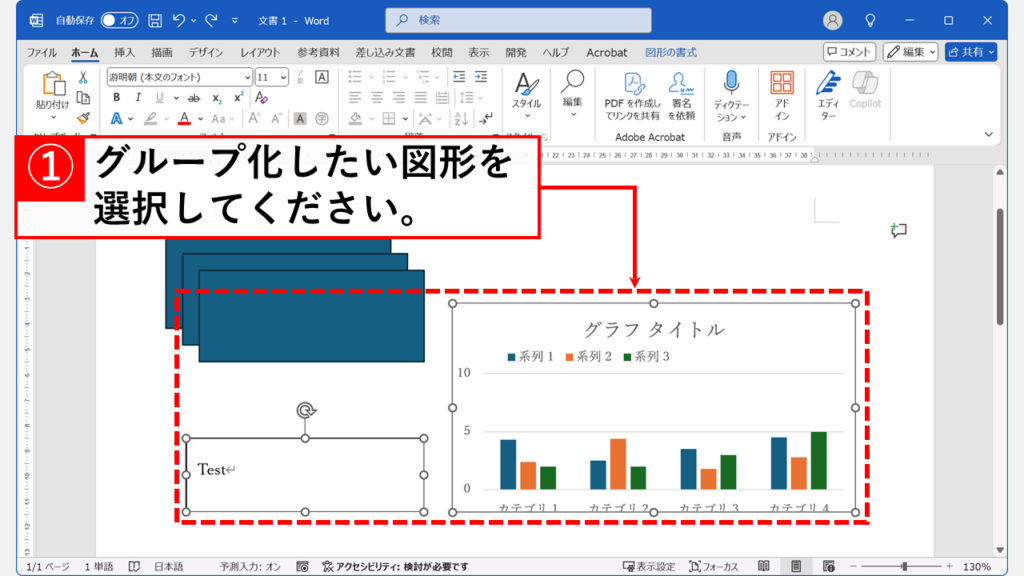Clear all formatting icon
Image resolution: width=1024 pixels, height=576 pixels.
click(261, 98)
